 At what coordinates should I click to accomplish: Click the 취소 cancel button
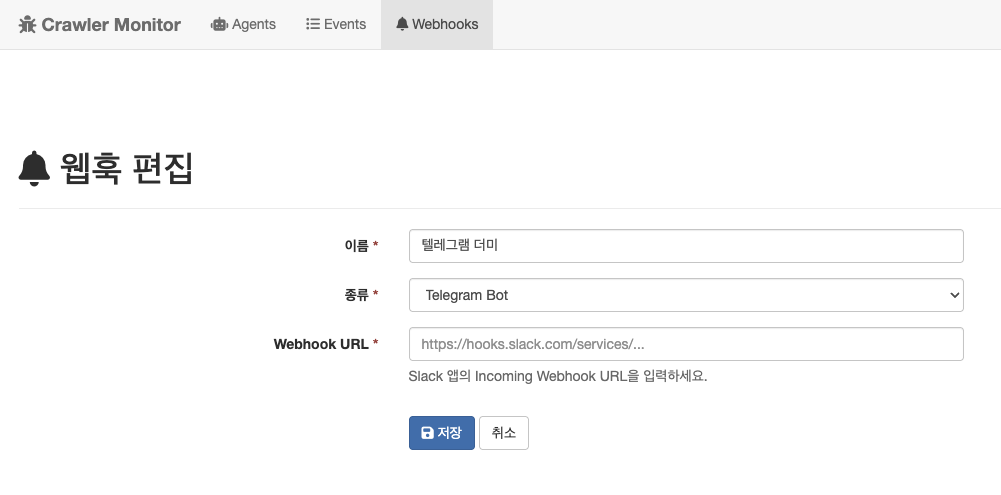[504, 433]
